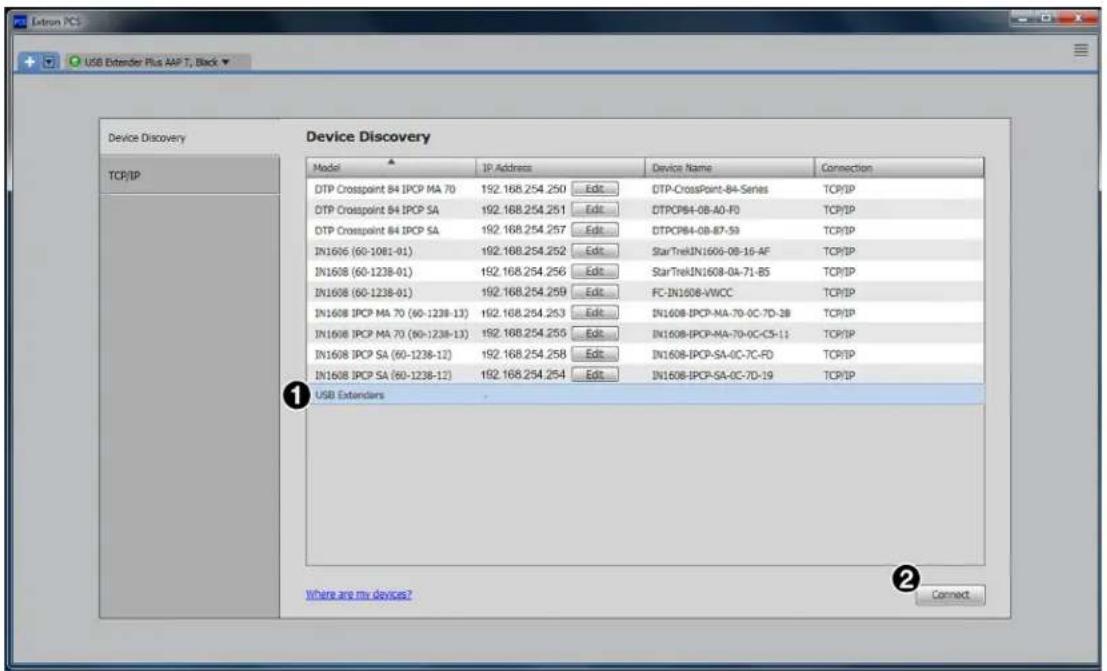Click device name IN1608-IPCP-MA-70-0C-7D-2B
The width and height of the screenshot is (1107, 671).
721,313
